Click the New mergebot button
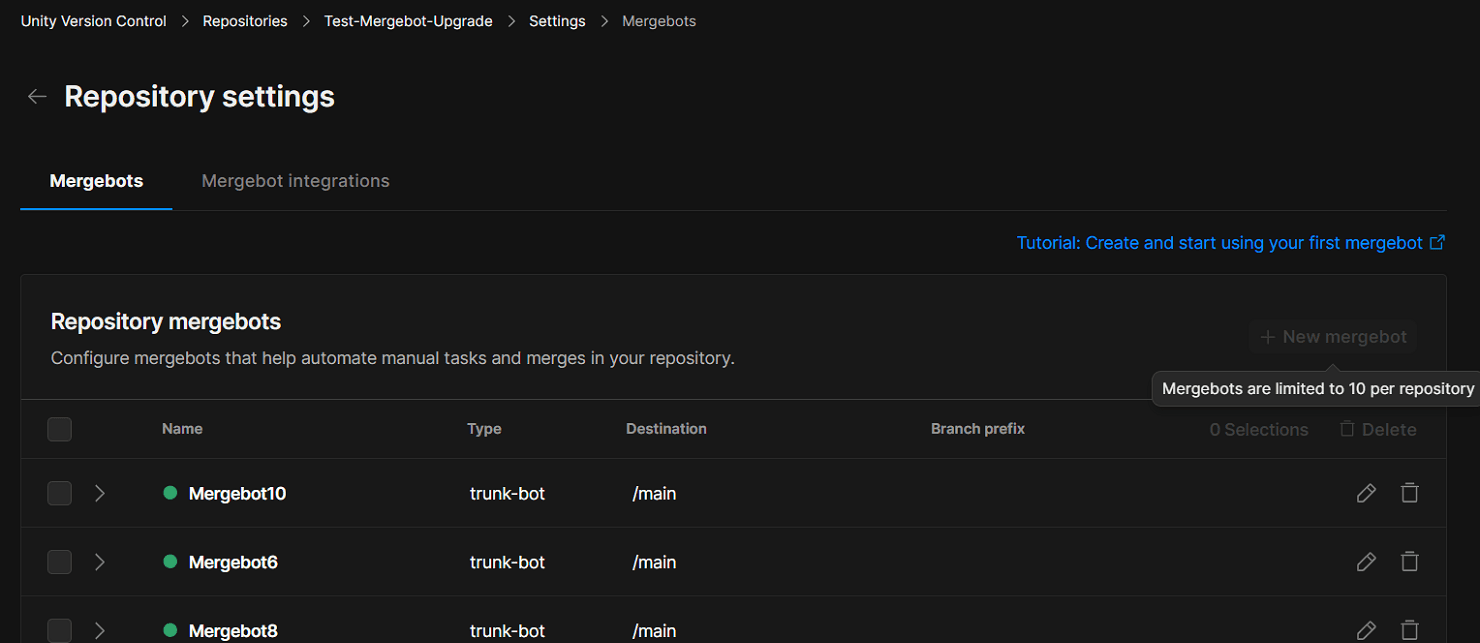Image resolution: width=1480 pixels, height=643 pixels. tap(1333, 337)
